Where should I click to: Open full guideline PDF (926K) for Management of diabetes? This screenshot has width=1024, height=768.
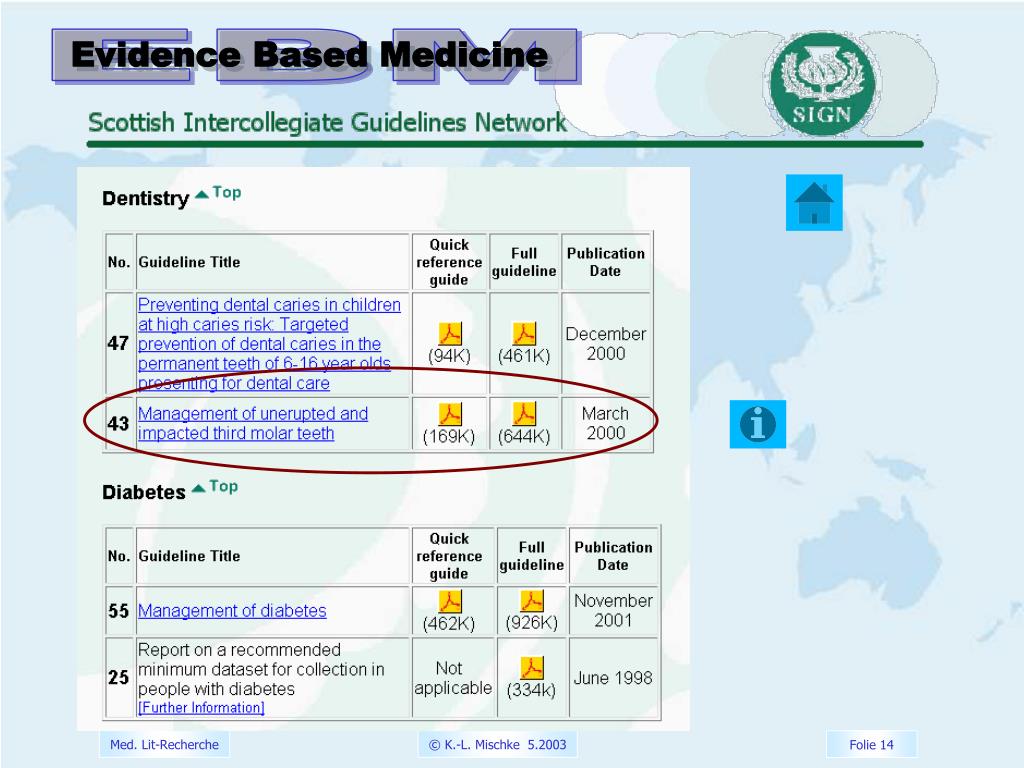coord(532,601)
